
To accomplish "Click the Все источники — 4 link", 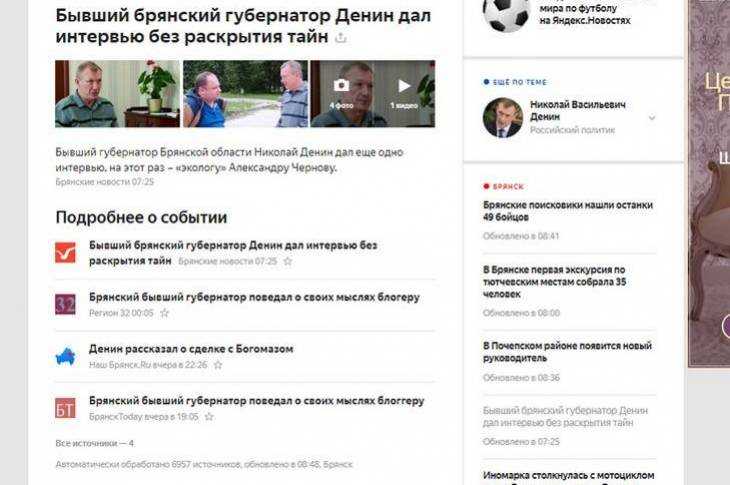I will coord(95,444).
